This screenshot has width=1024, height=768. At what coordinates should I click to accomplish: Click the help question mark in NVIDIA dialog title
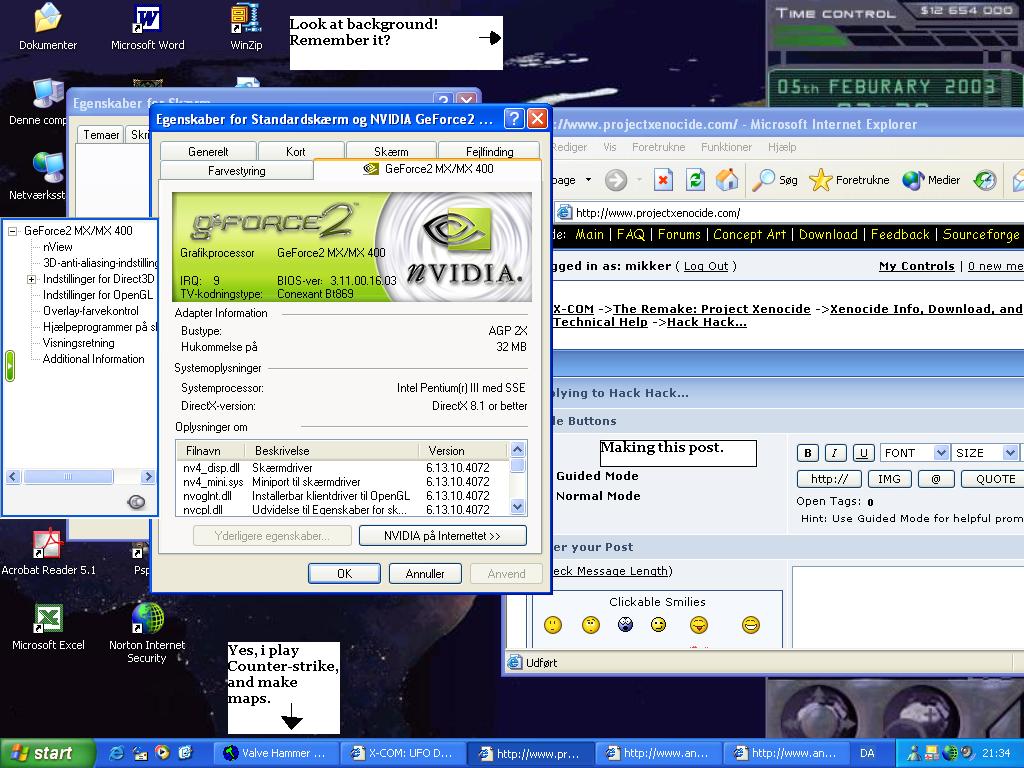point(514,118)
